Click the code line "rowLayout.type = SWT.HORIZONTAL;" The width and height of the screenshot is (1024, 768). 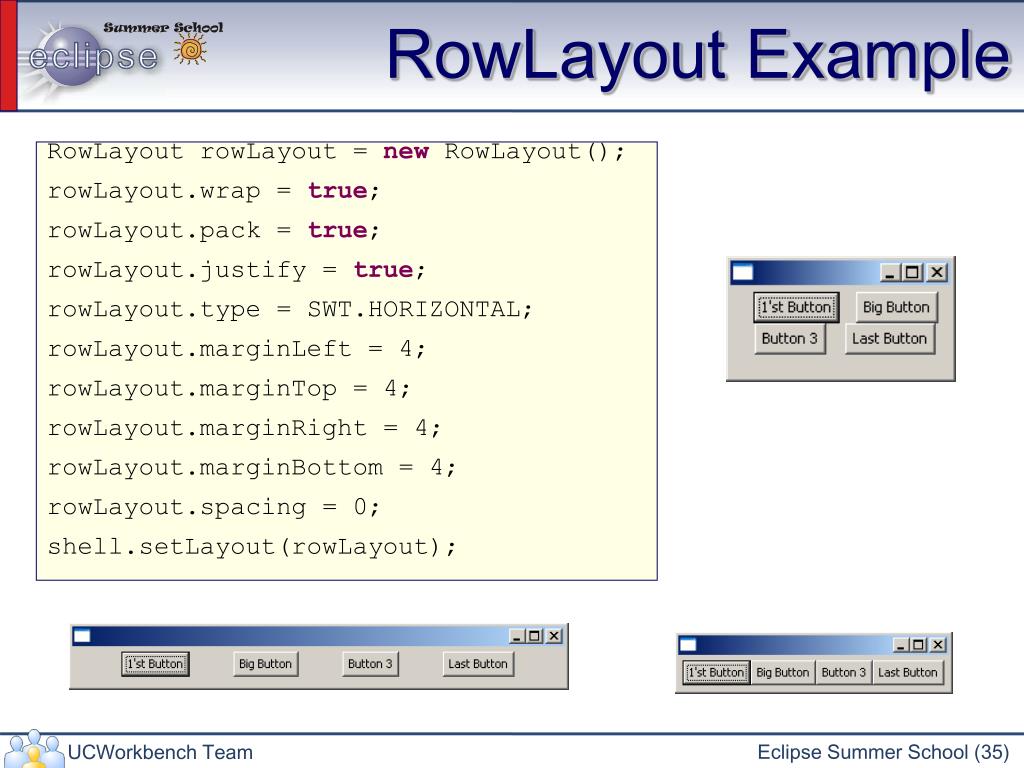[x=290, y=310]
